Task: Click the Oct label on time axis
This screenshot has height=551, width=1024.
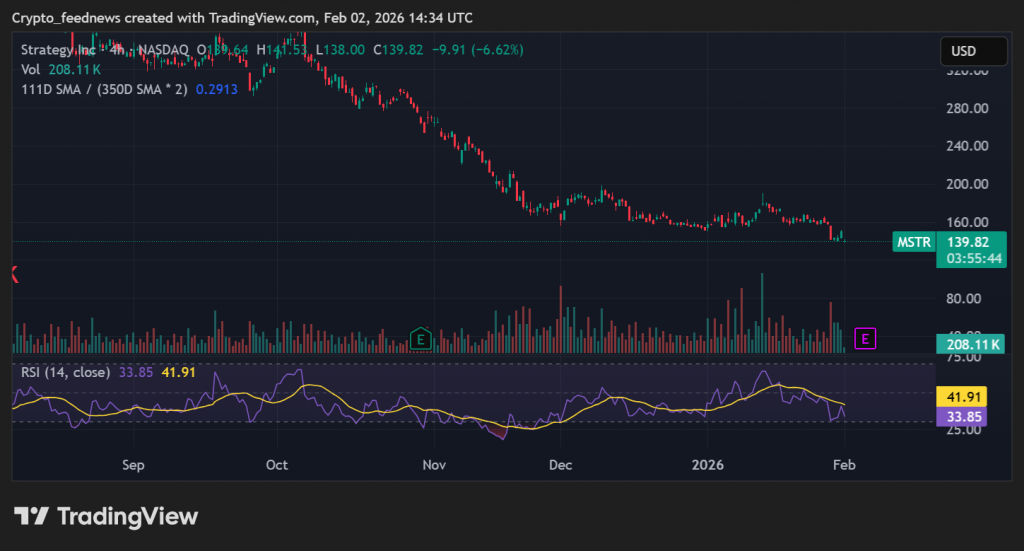Action: 277,465
